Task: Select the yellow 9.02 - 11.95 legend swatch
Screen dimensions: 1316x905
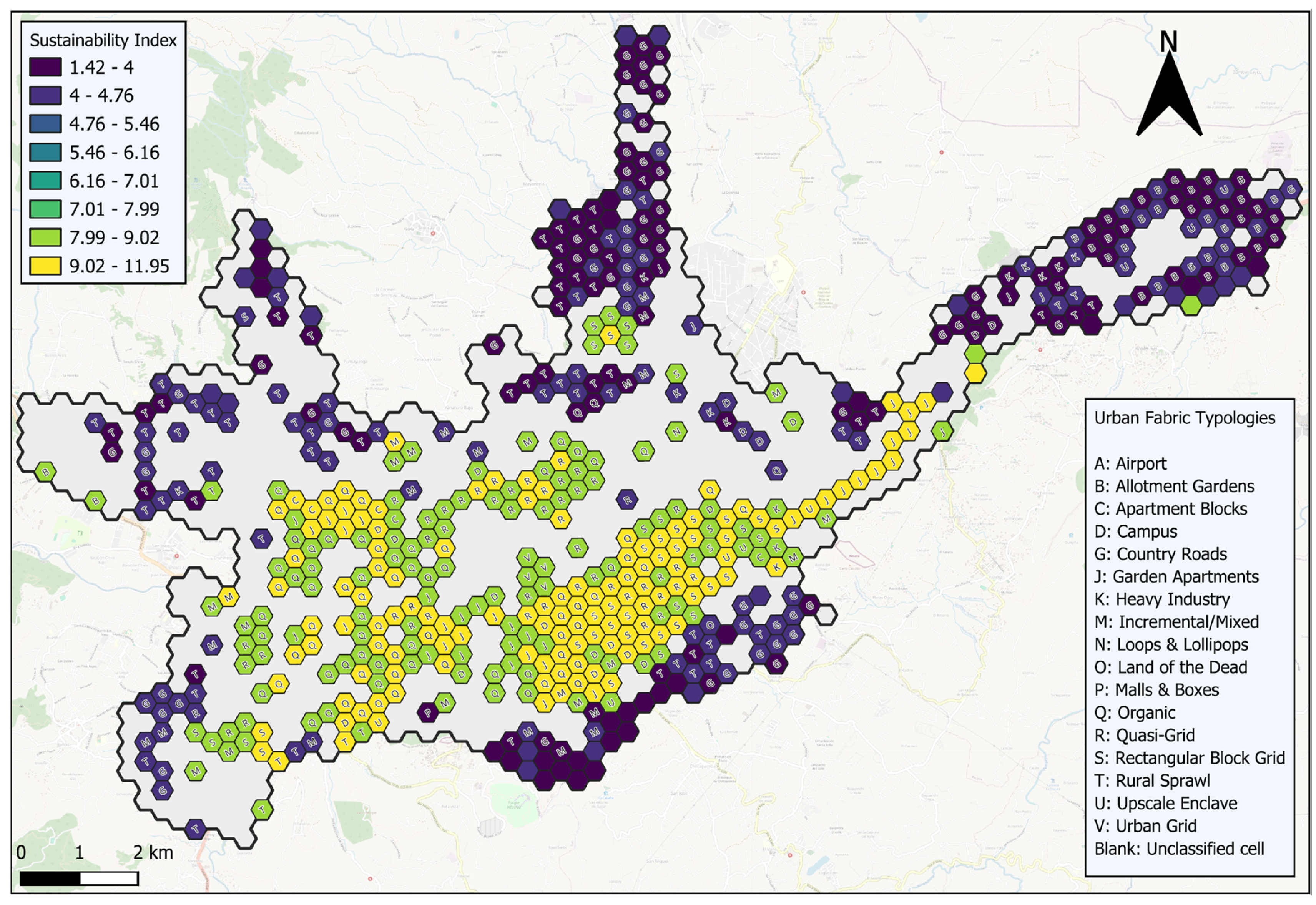Action: click(x=45, y=266)
